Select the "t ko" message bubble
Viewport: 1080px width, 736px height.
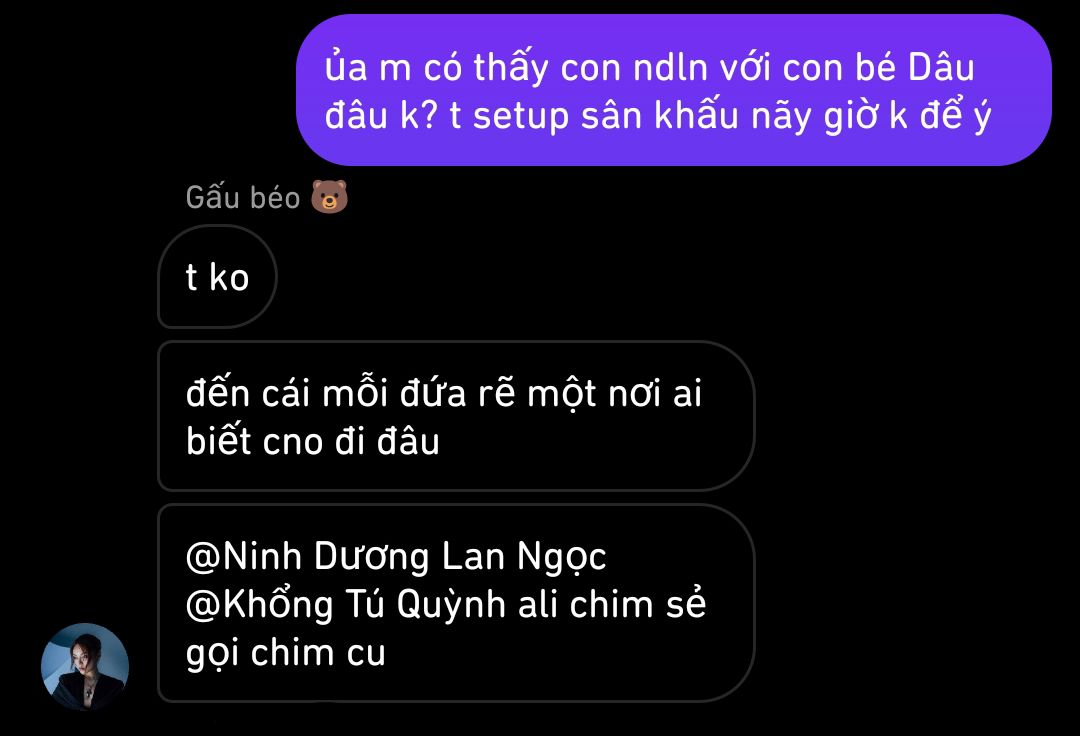[x=217, y=277]
